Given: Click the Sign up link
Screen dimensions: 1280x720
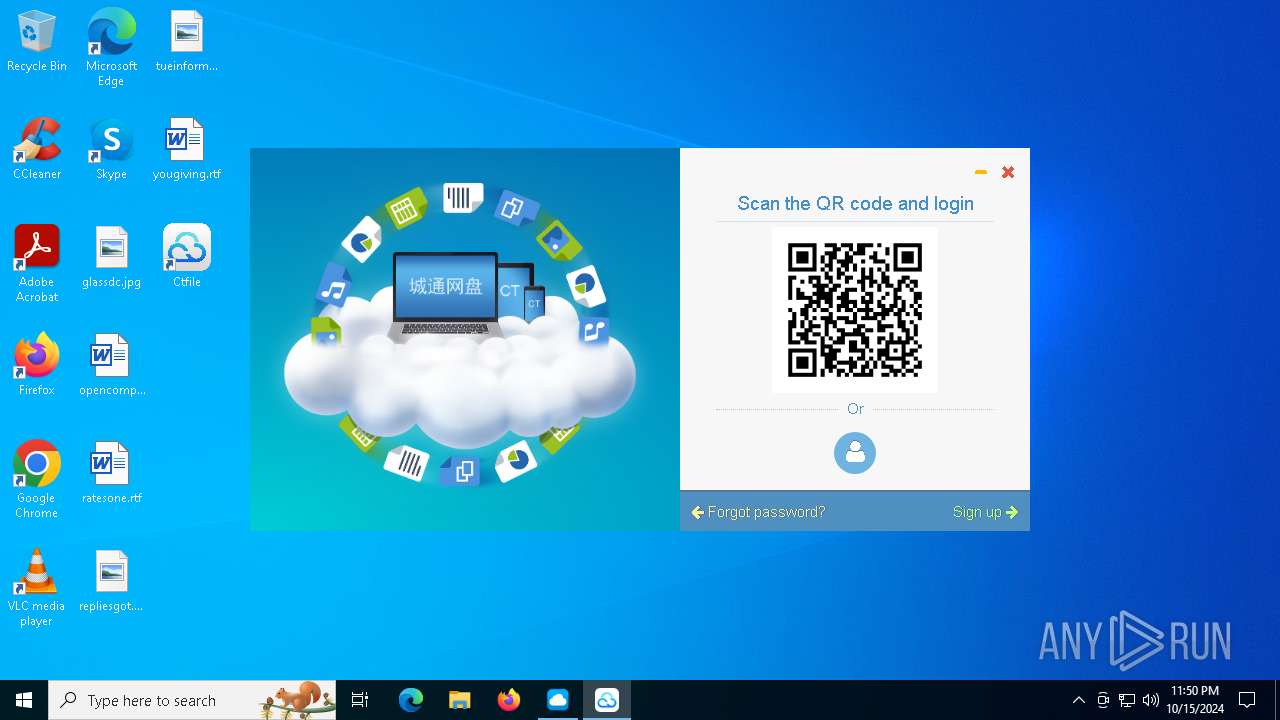Looking at the screenshot, I should click(985, 512).
